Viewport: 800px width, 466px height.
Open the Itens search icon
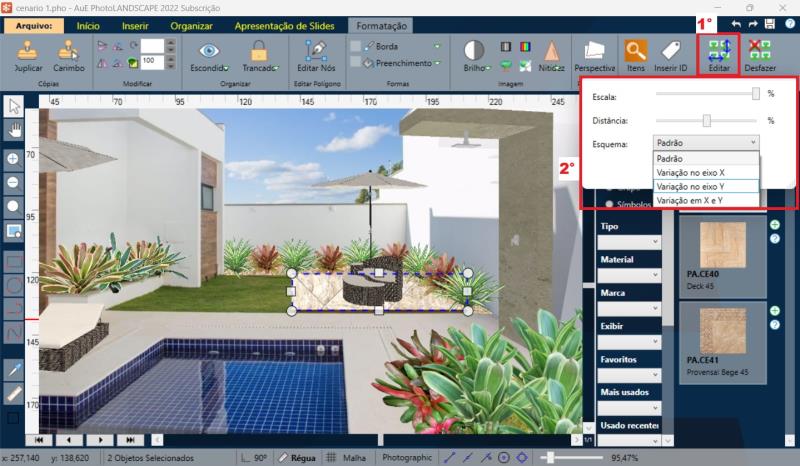pos(635,52)
